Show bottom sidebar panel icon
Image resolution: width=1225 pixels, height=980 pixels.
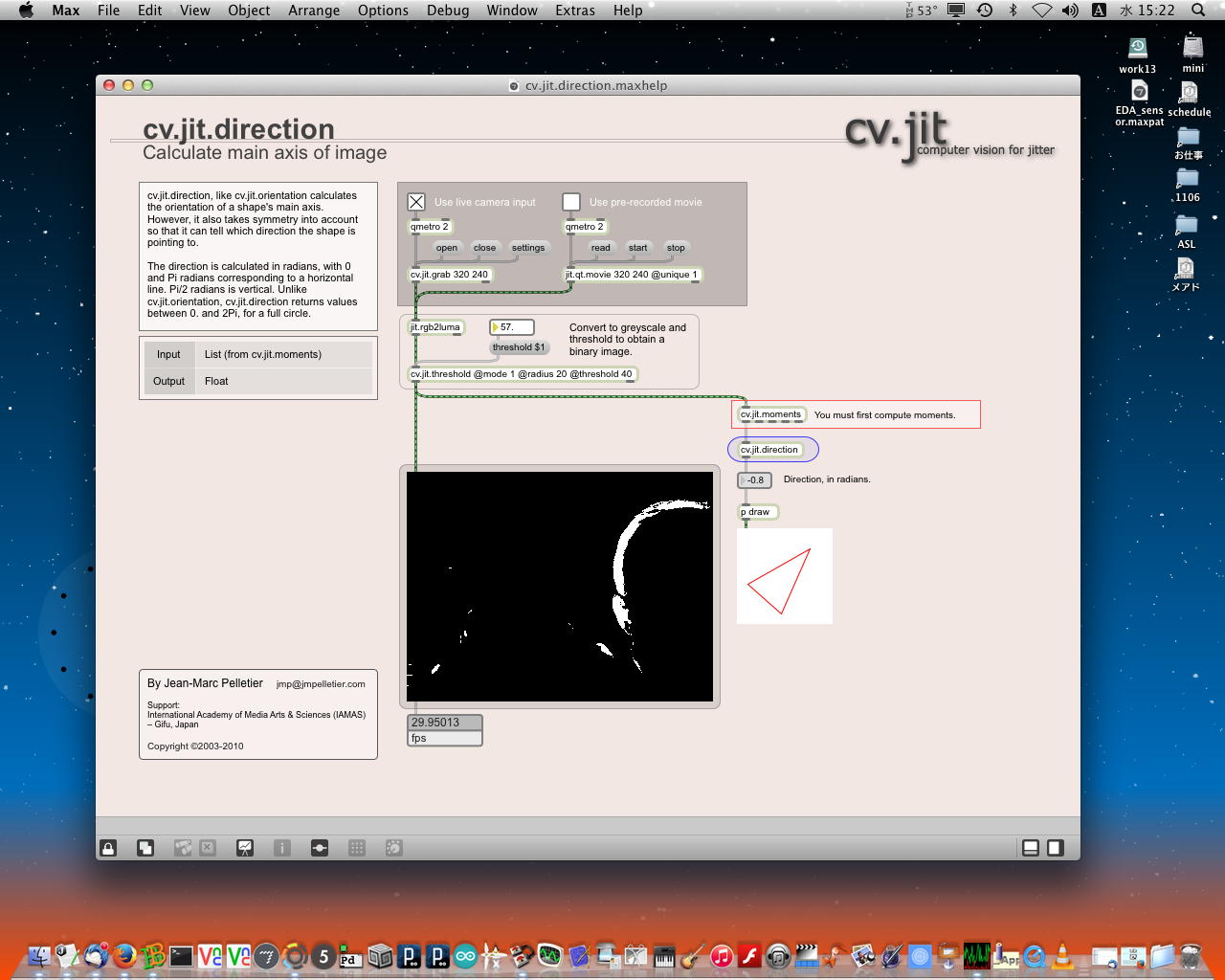tap(1031, 848)
